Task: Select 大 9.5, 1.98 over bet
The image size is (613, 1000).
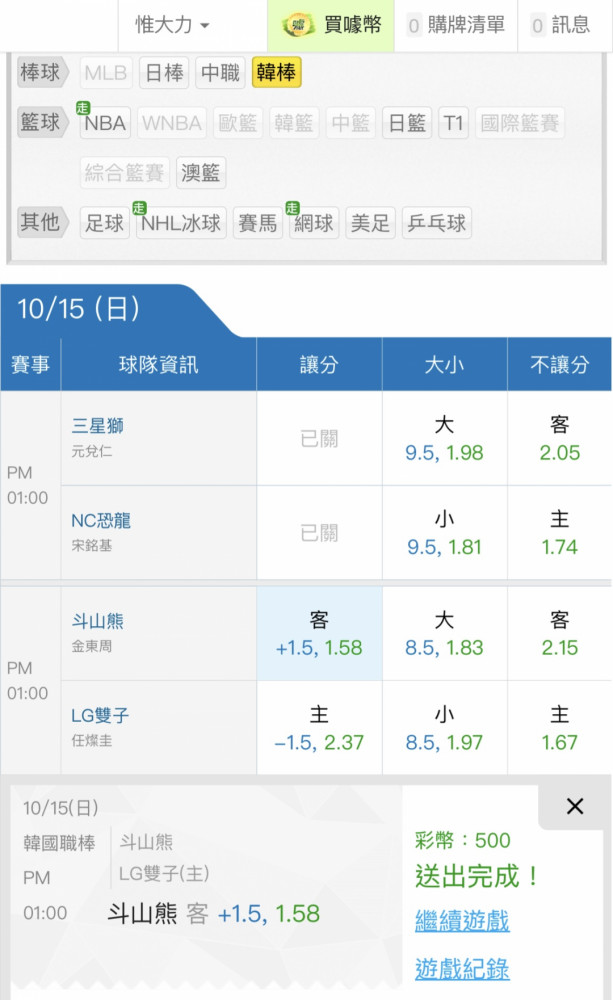Action: click(444, 439)
